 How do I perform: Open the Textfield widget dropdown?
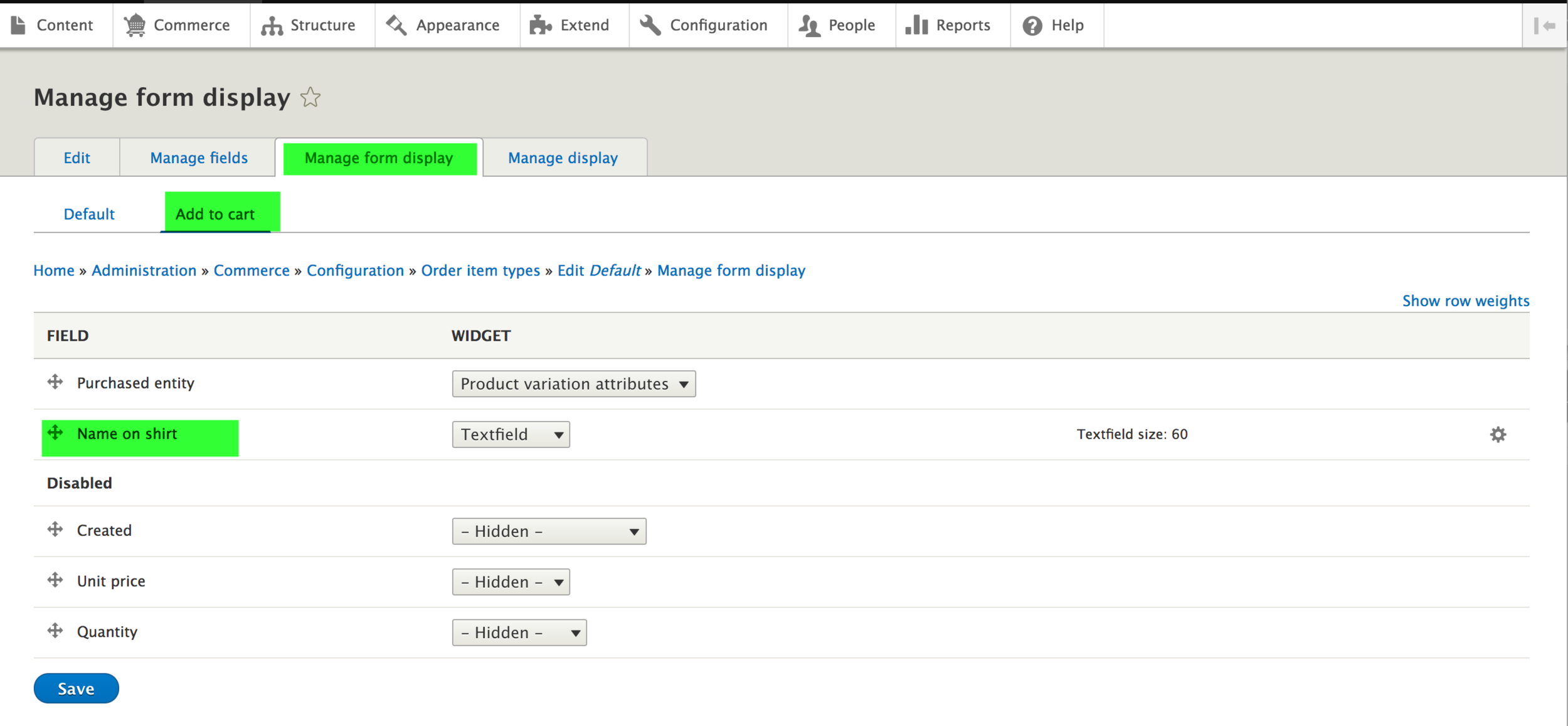point(511,434)
